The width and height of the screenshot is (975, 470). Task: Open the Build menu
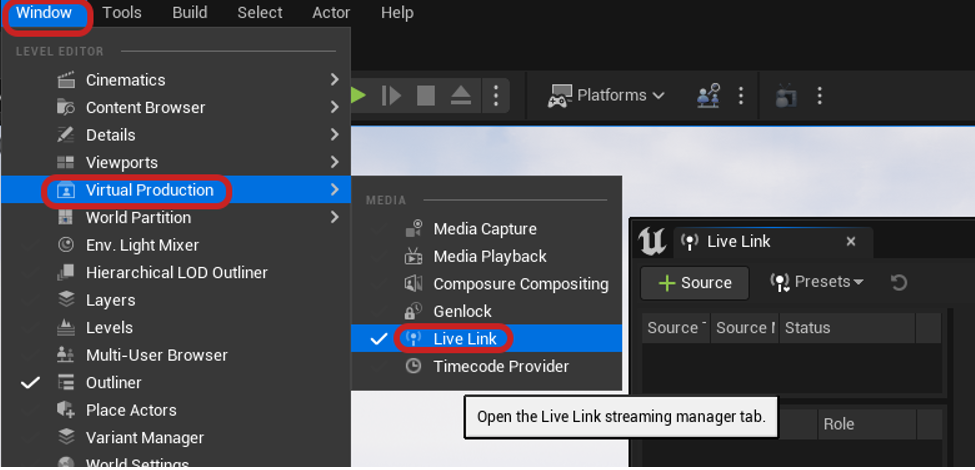189,13
